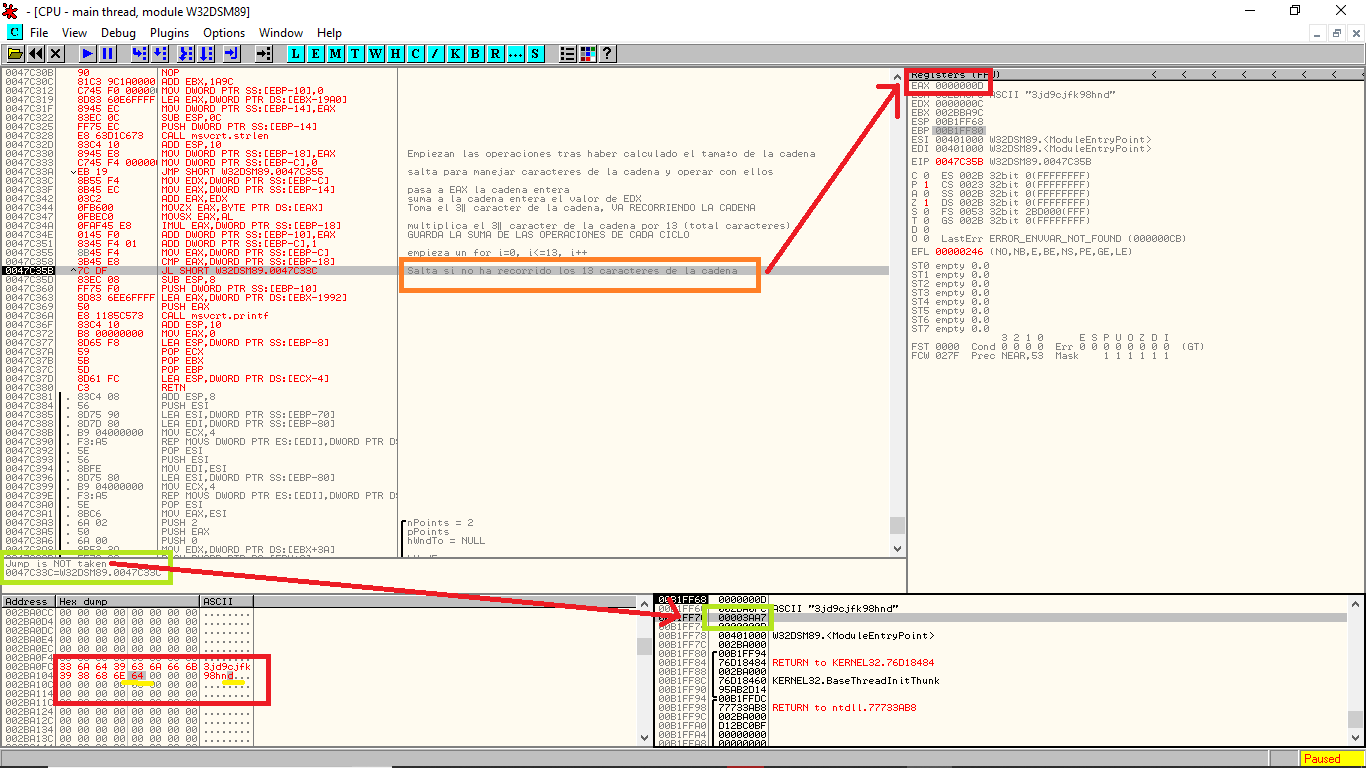Show Executable modules (E button)
The image size is (1366, 768).
pos(315,53)
